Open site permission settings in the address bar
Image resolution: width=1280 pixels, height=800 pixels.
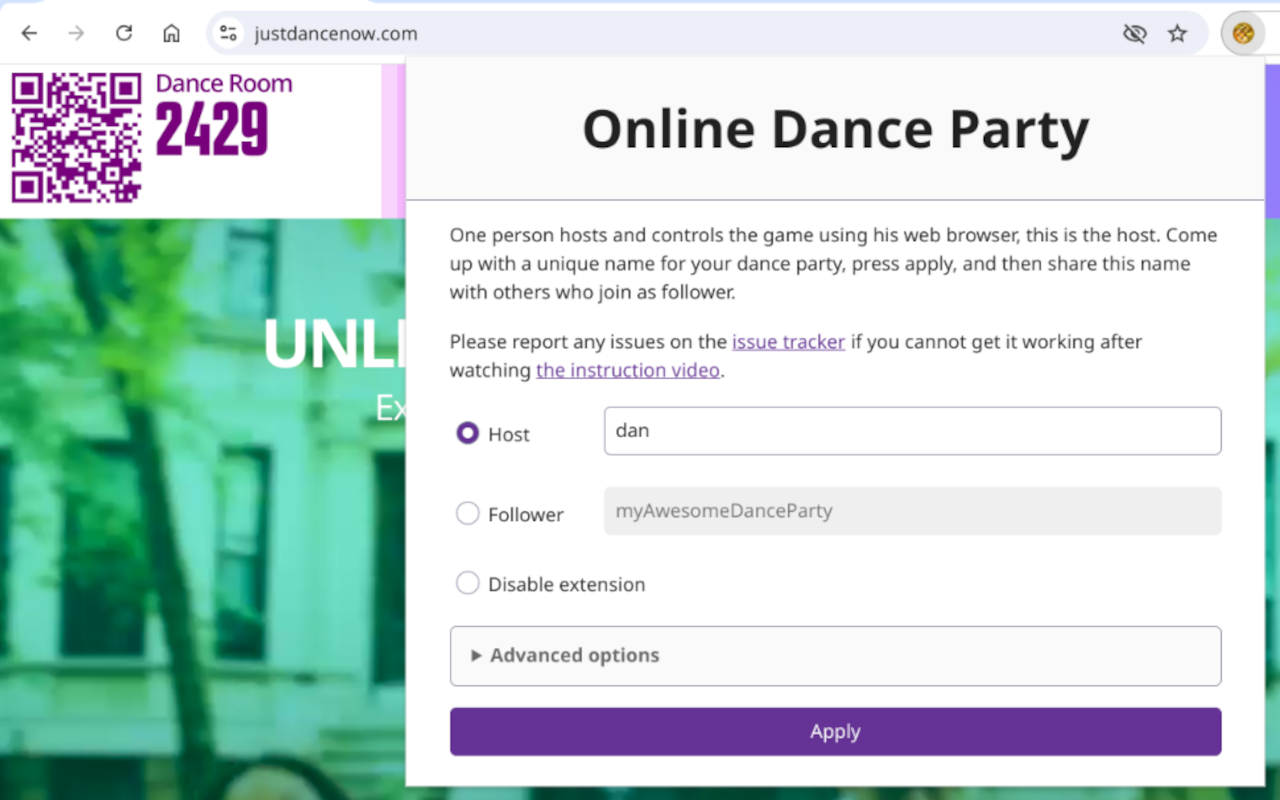(x=228, y=32)
